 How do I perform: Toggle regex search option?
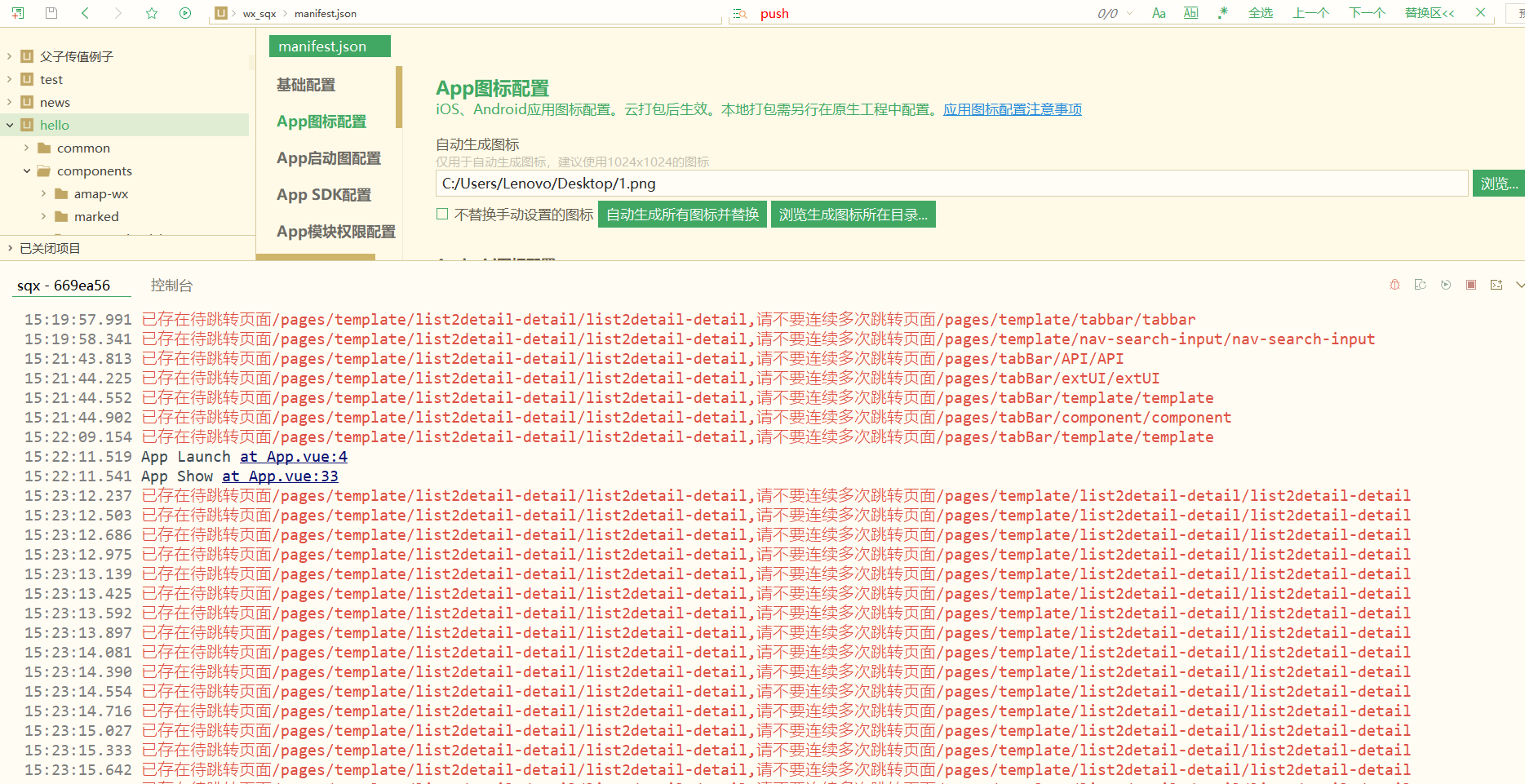click(x=1222, y=13)
